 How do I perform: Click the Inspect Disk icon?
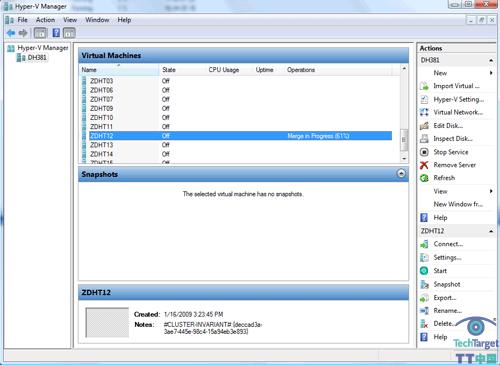(x=424, y=139)
